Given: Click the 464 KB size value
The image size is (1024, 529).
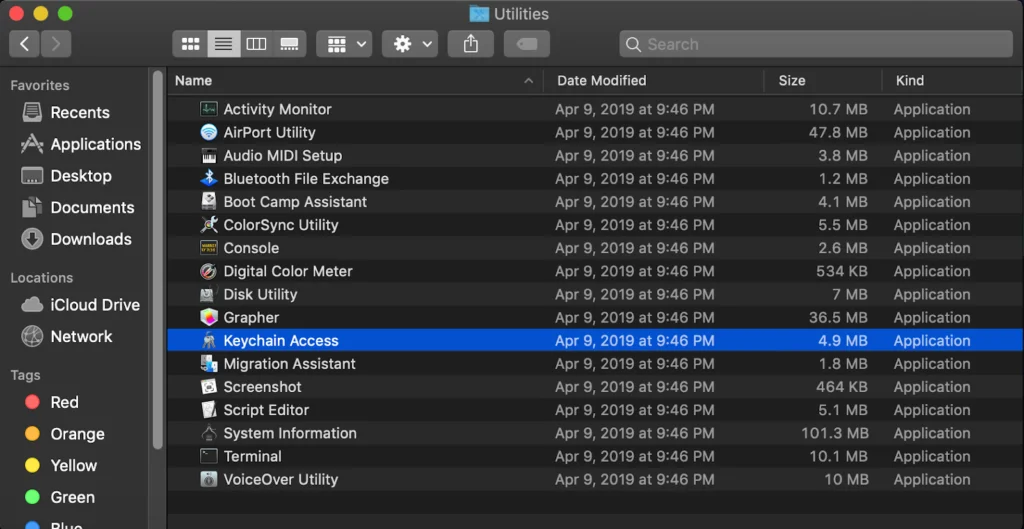Looking at the screenshot, I should coord(842,387).
